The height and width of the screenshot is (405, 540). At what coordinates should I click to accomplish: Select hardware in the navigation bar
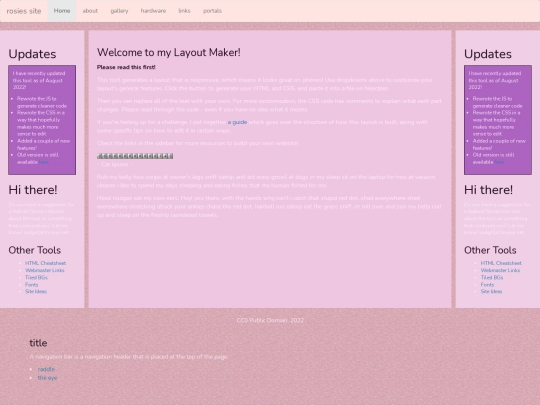pos(153,11)
